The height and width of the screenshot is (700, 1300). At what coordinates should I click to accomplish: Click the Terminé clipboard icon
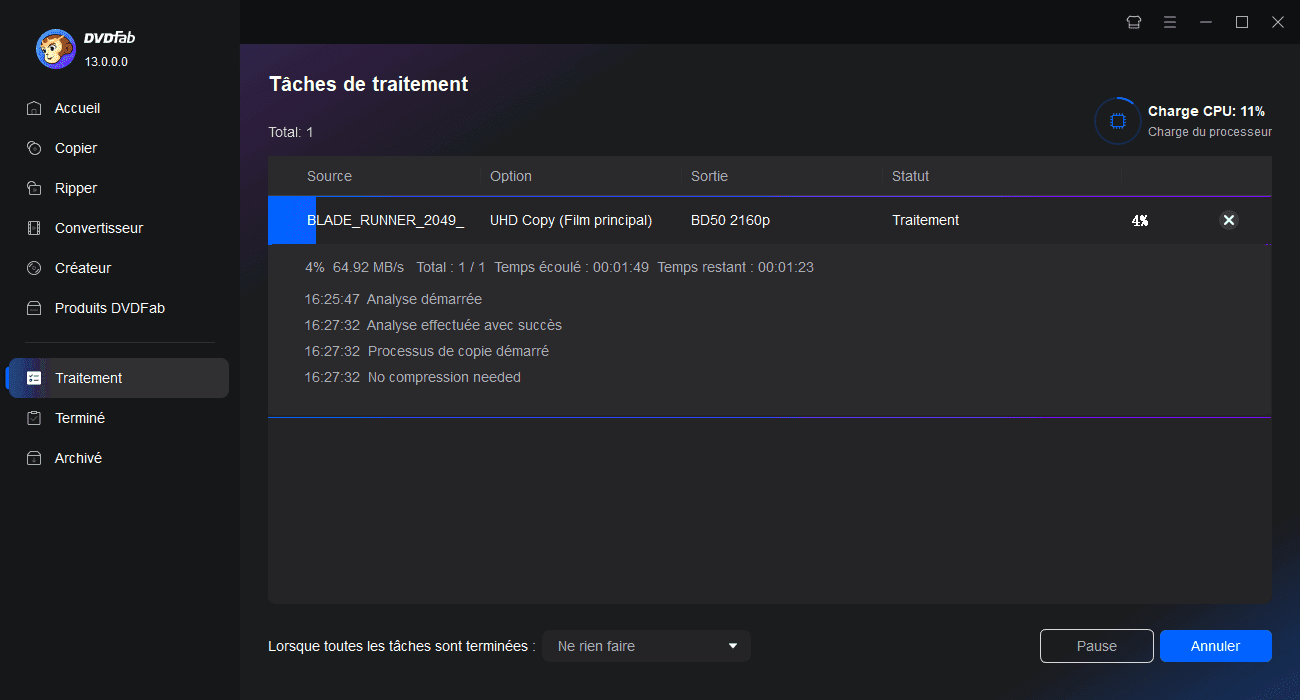34,418
